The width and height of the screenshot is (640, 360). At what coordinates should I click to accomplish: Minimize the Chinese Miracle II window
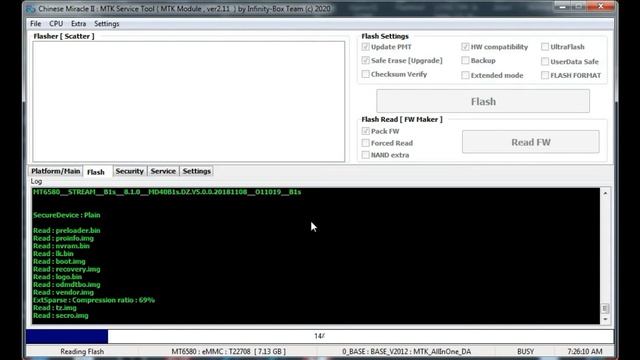point(563,7)
